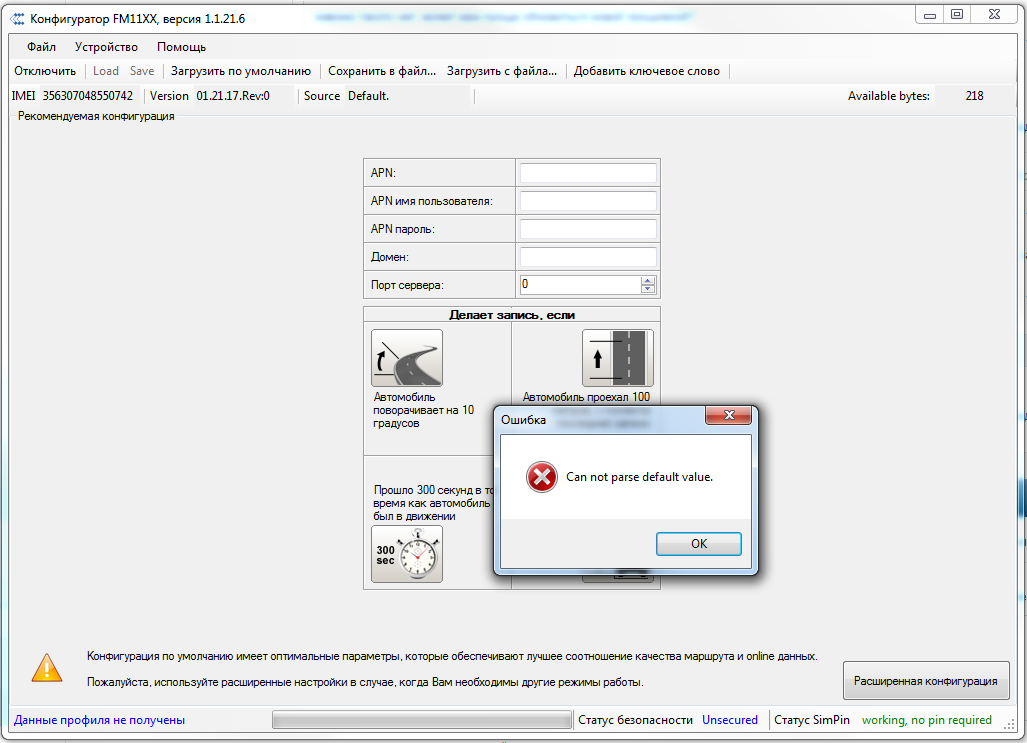Click Отключить in the toolbar

(45, 71)
